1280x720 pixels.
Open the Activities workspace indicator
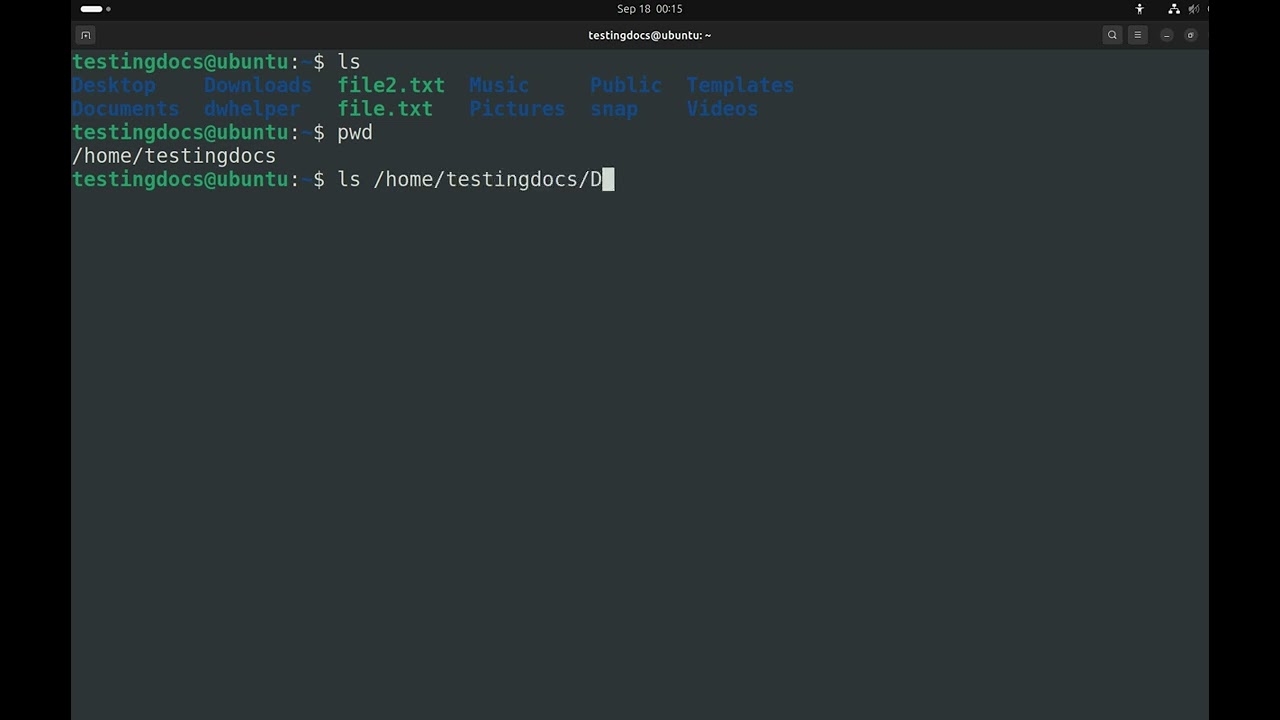tap(95, 9)
